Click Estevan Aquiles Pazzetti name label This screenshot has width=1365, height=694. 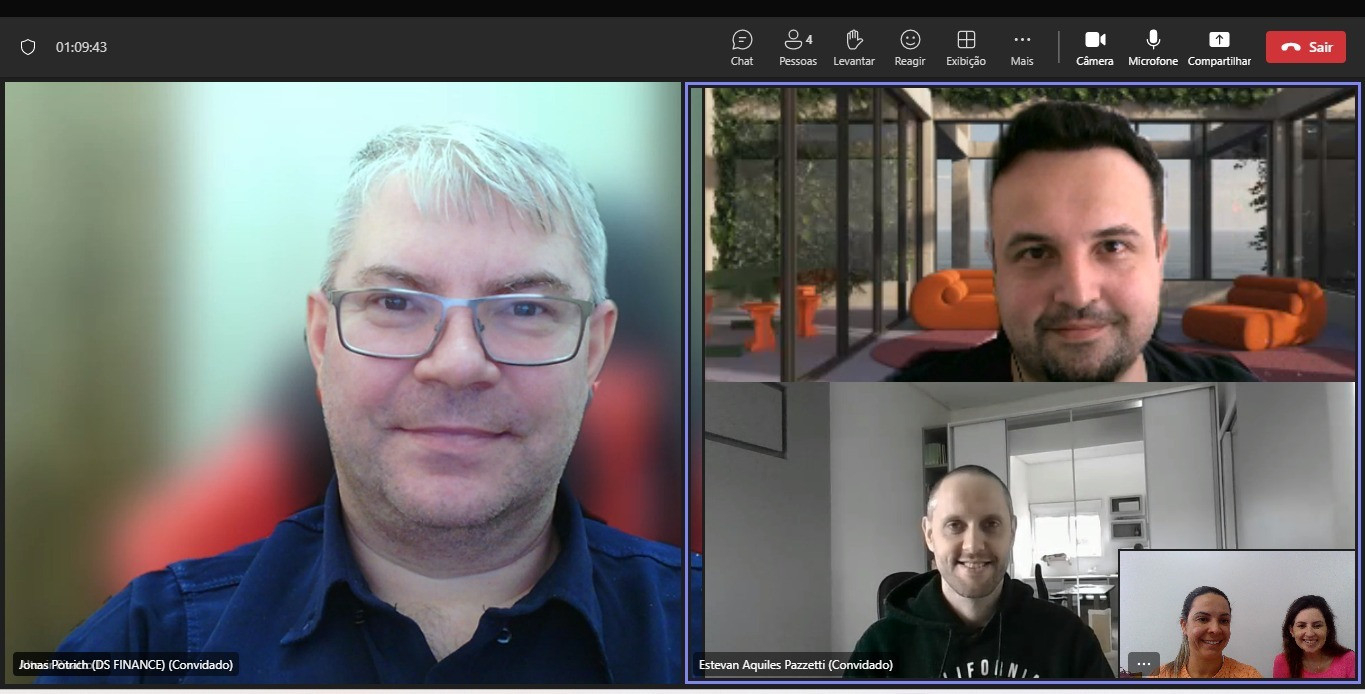(x=795, y=664)
